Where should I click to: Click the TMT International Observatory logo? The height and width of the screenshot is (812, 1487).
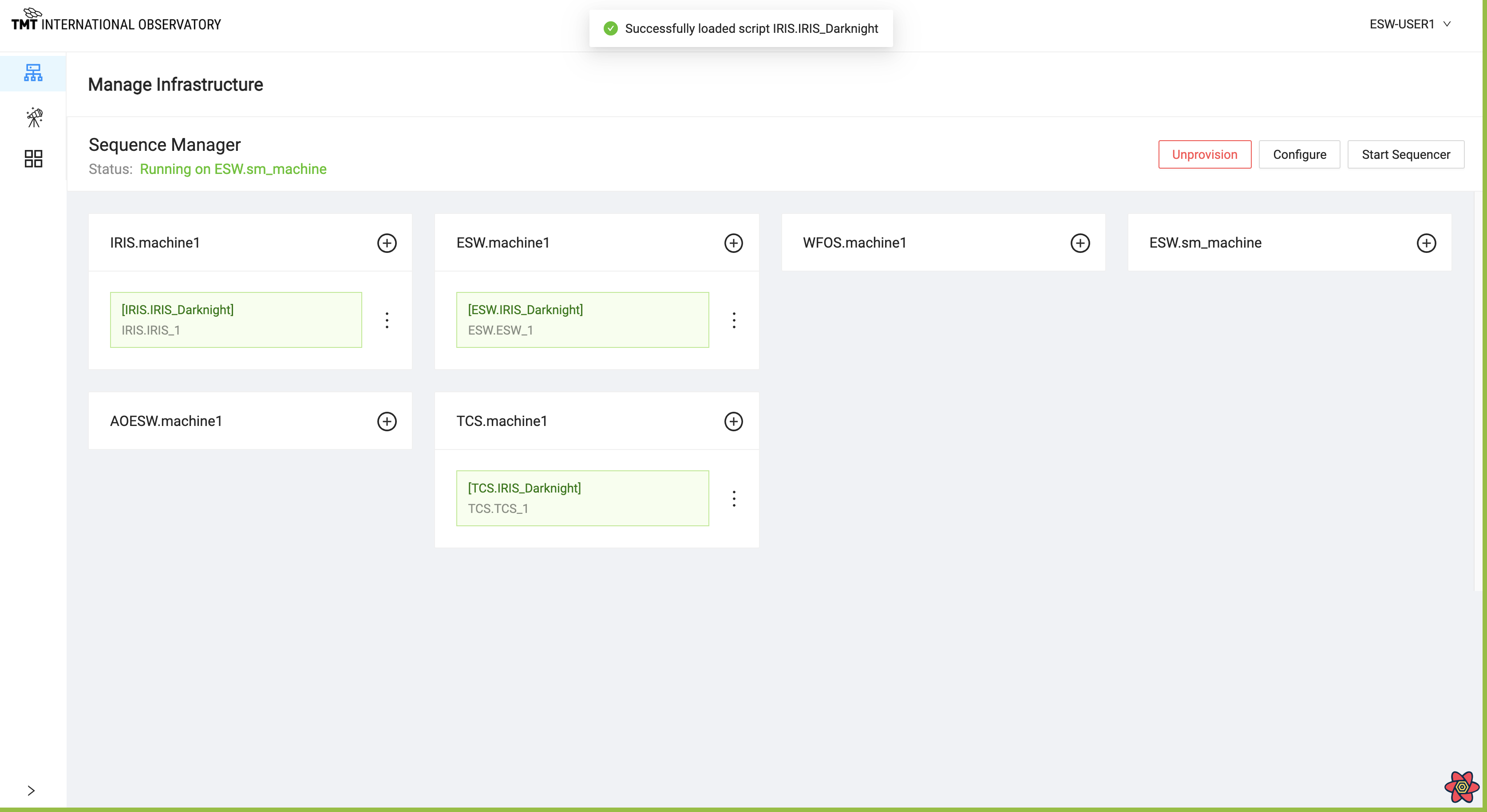(x=116, y=20)
